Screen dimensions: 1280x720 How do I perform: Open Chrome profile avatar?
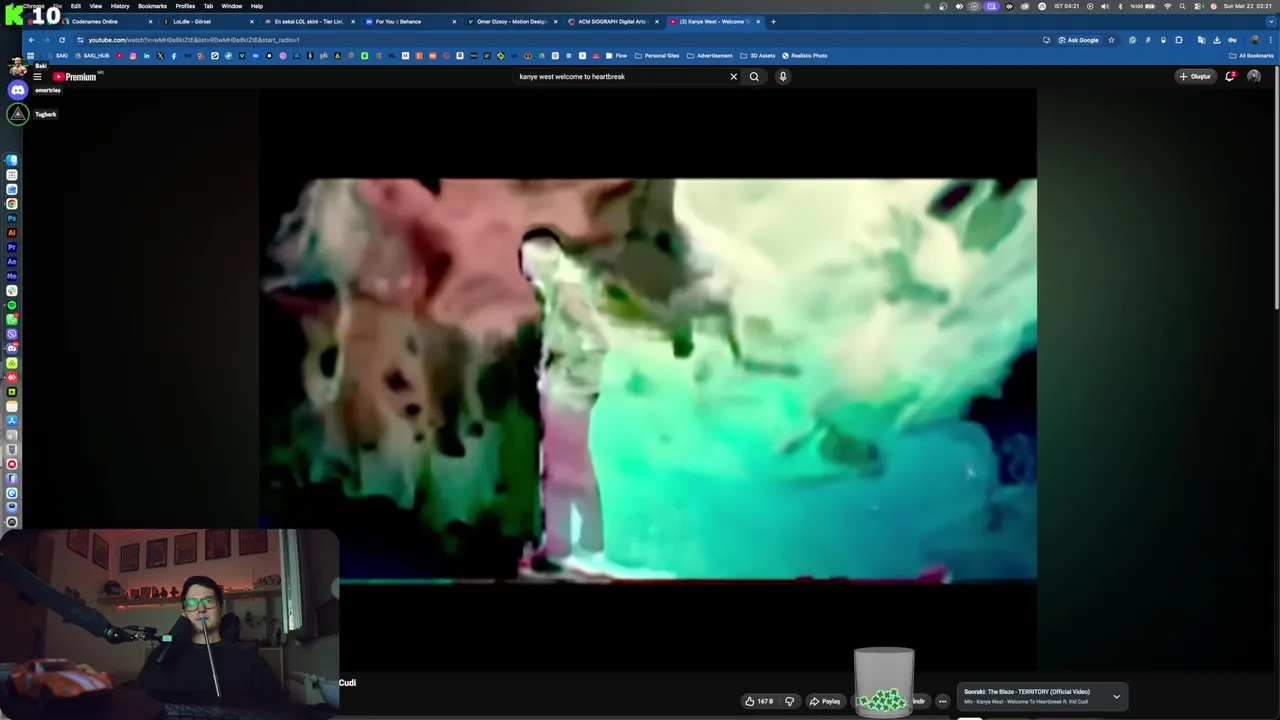(x=1255, y=40)
